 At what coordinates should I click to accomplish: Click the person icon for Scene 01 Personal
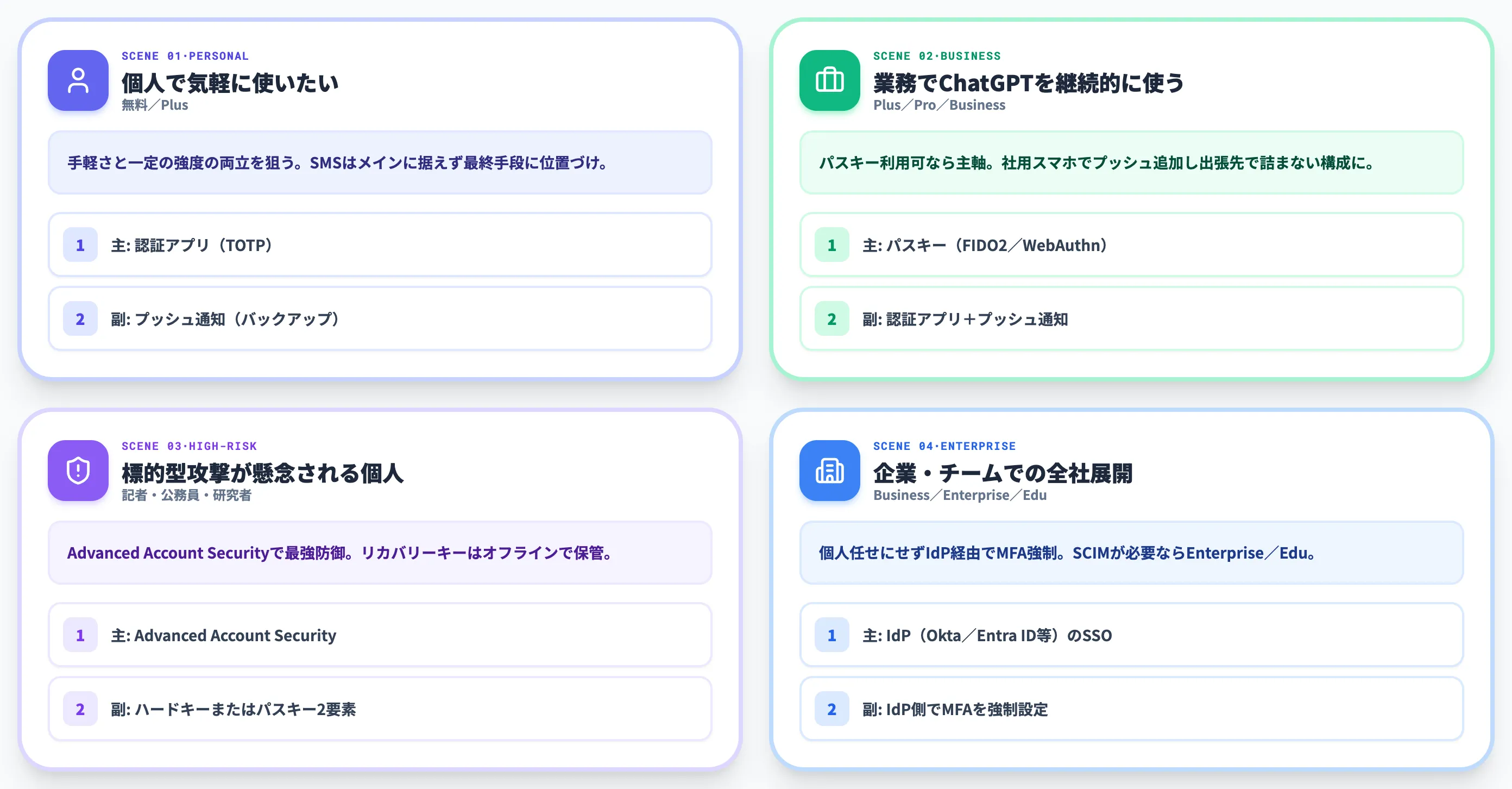click(x=78, y=80)
